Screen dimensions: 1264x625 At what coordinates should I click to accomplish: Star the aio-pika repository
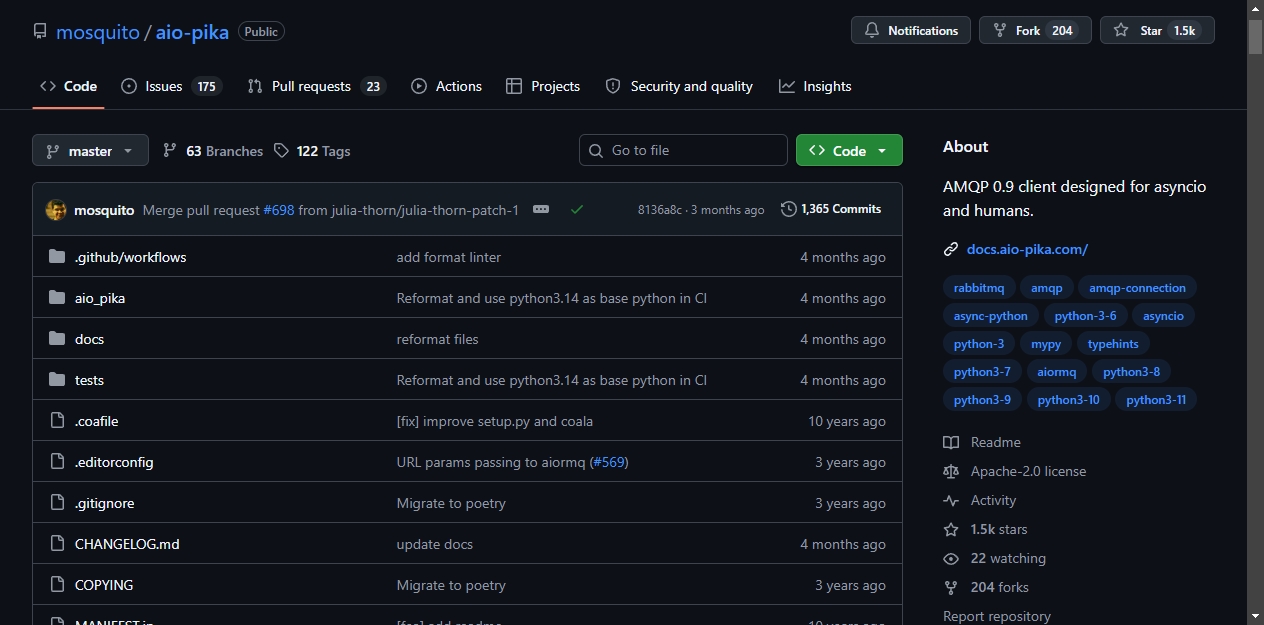[1157, 31]
